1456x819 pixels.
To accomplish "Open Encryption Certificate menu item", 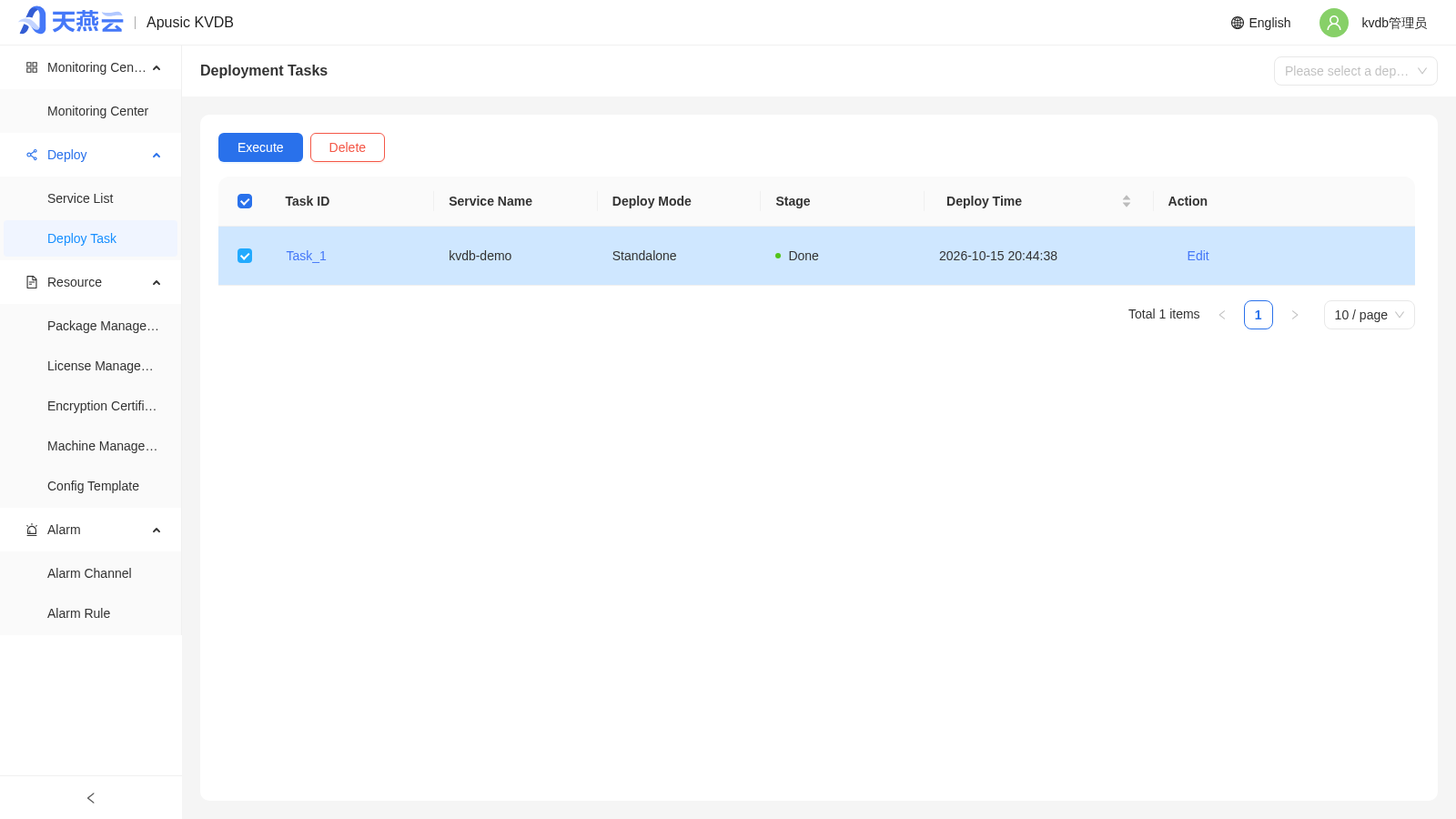I will pos(91,406).
